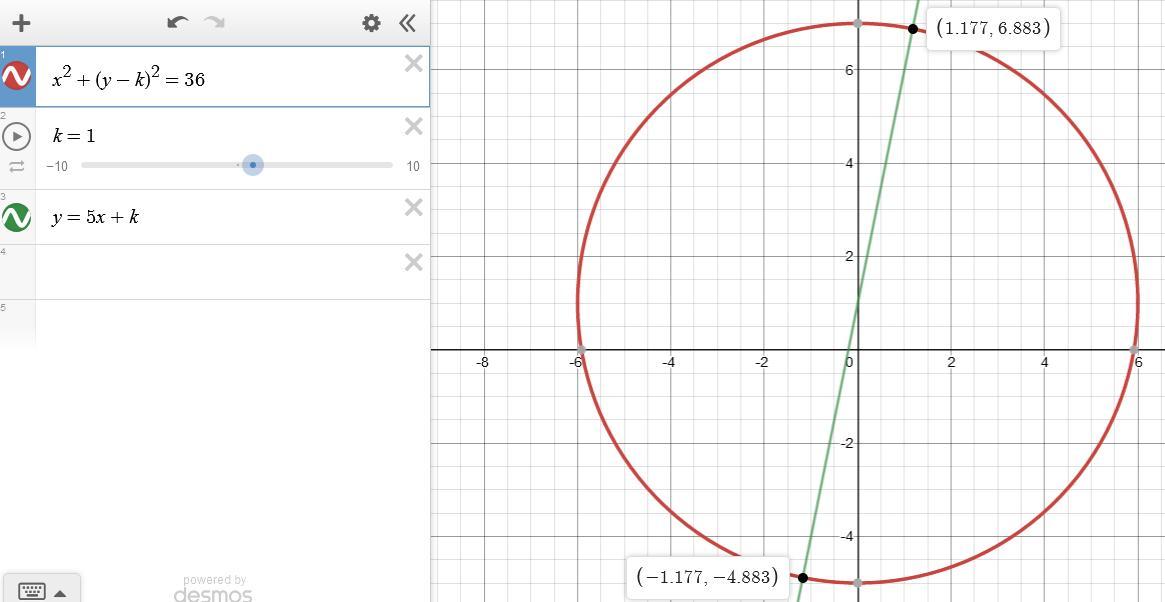1165x602 pixels.
Task: Click the k slider thumb
Action: [x=253, y=165]
